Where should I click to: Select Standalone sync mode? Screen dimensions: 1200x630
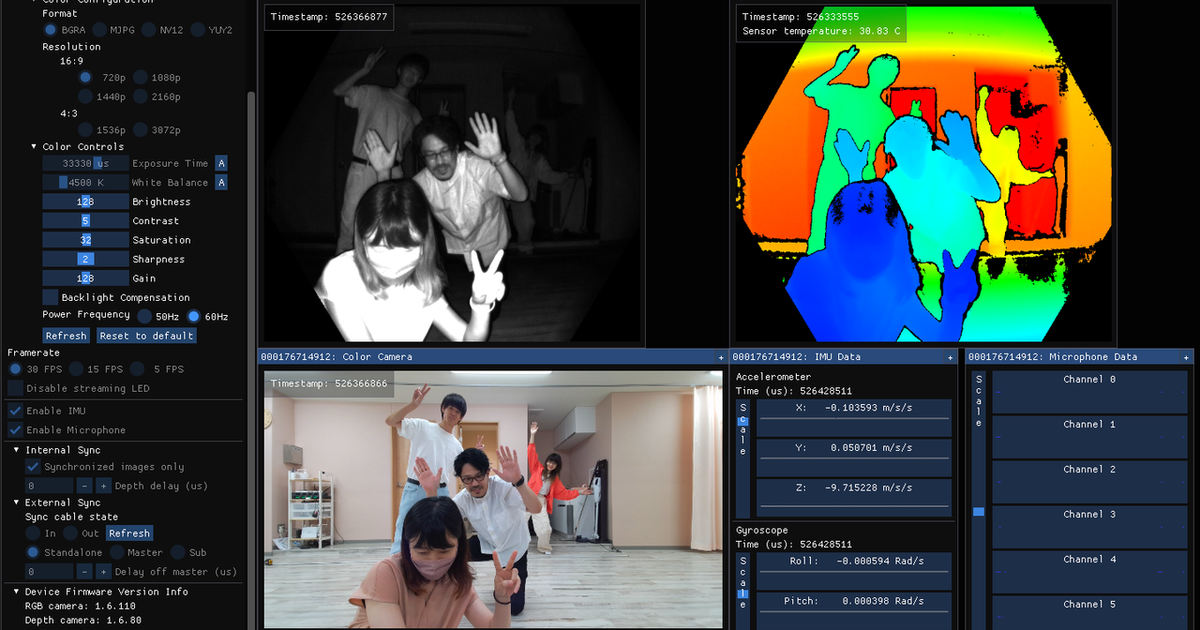pos(33,553)
